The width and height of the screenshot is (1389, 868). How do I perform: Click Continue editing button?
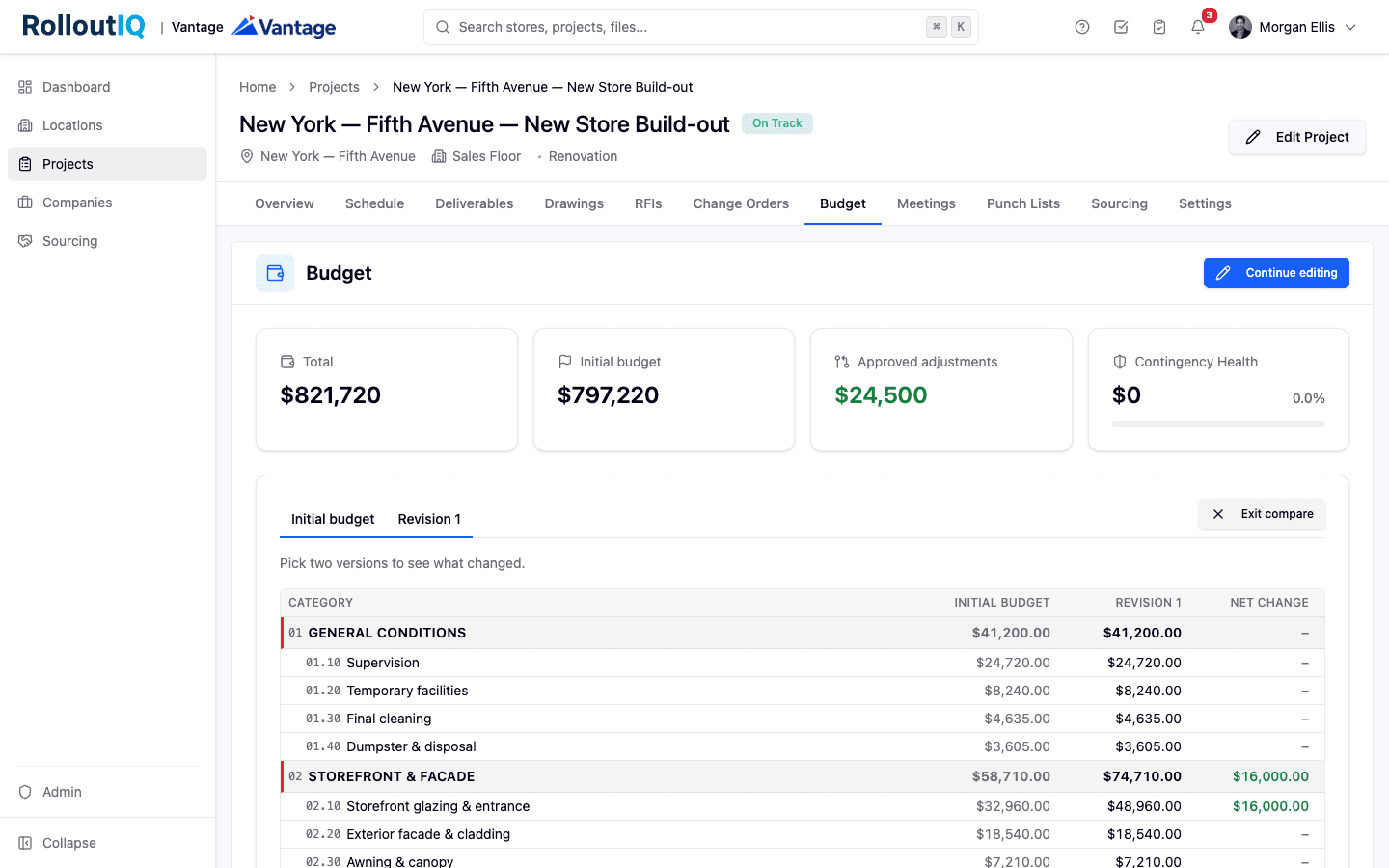click(1276, 273)
